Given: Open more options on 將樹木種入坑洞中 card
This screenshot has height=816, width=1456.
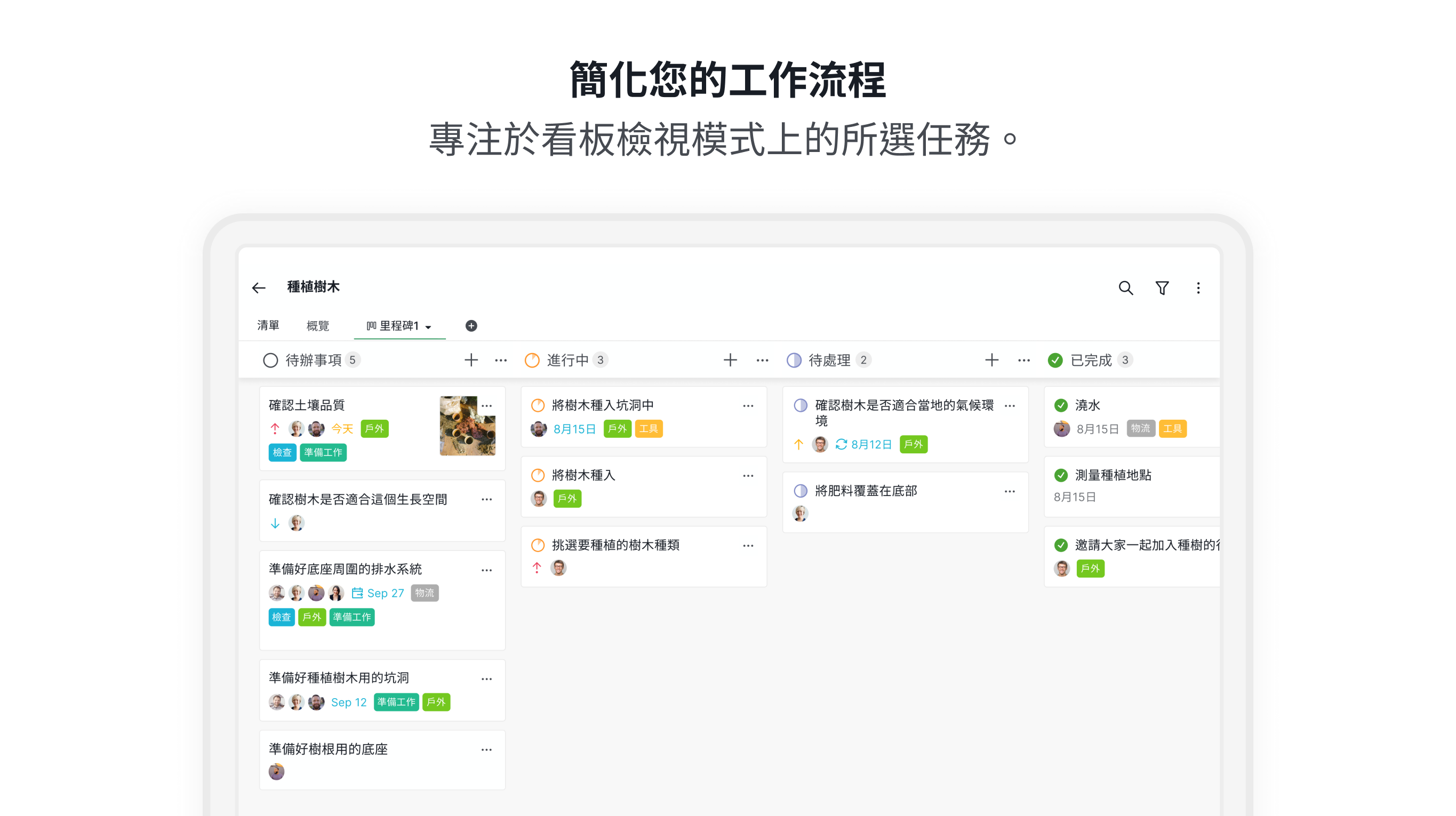Looking at the screenshot, I should point(748,406).
